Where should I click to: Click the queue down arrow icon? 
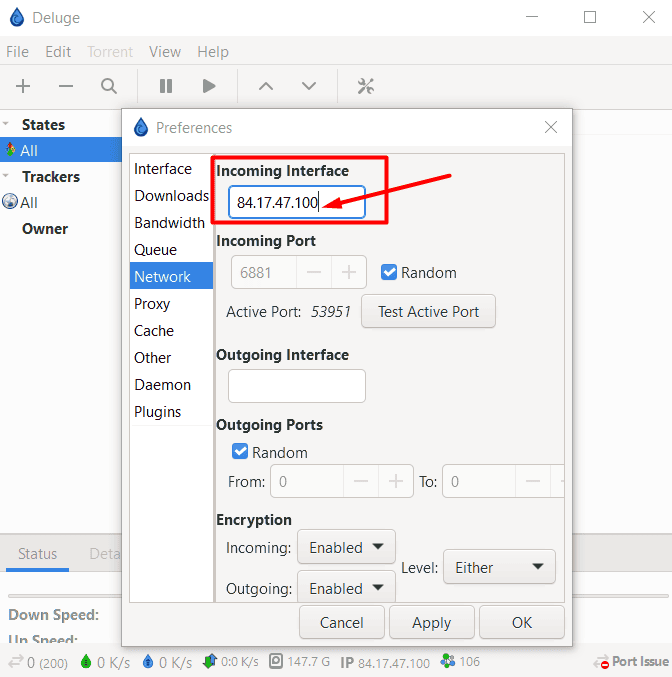(309, 86)
